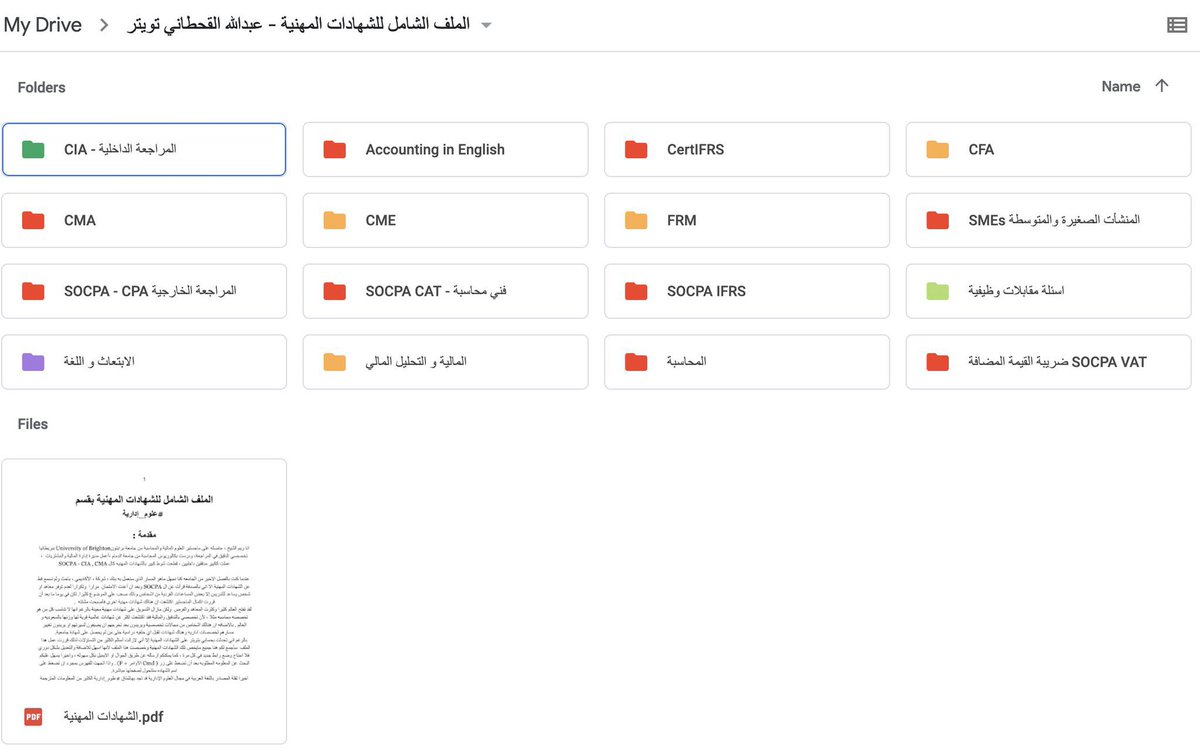The width and height of the screenshot is (1200, 749).
Task: Select الشهادات المهنية.pdf file name
Action: (x=113, y=716)
